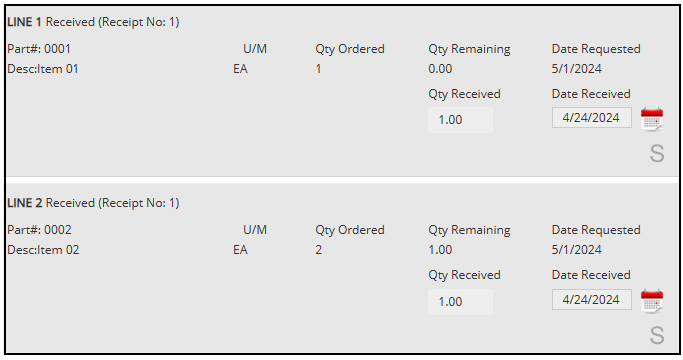Click Part# 0002 text
Screen dimensions: 683x360
[39, 230]
